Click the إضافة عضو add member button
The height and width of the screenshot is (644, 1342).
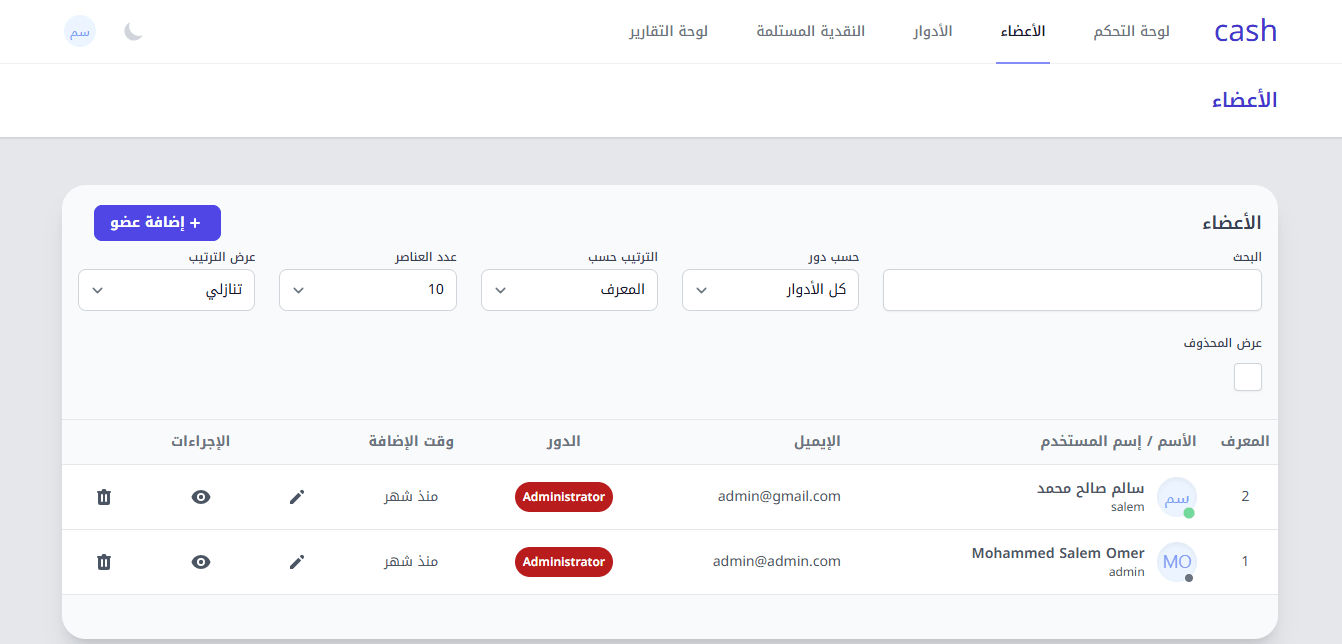pos(157,223)
